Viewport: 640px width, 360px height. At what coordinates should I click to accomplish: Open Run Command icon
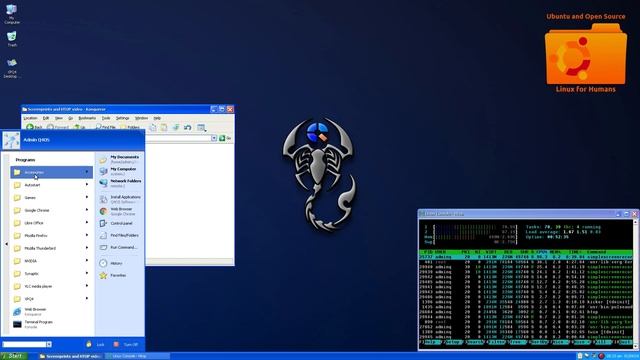pyautogui.click(x=103, y=247)
